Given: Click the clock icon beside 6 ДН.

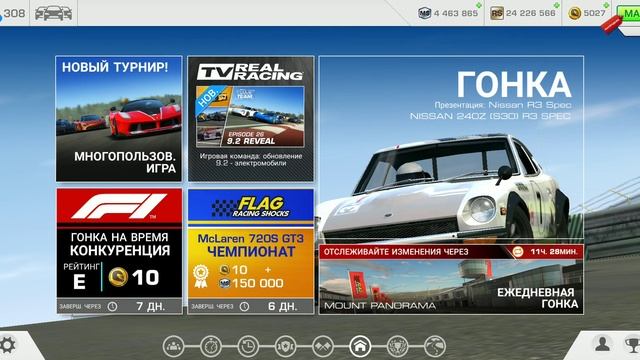Looking at the screenshot, I should click(x=244, y=306).
